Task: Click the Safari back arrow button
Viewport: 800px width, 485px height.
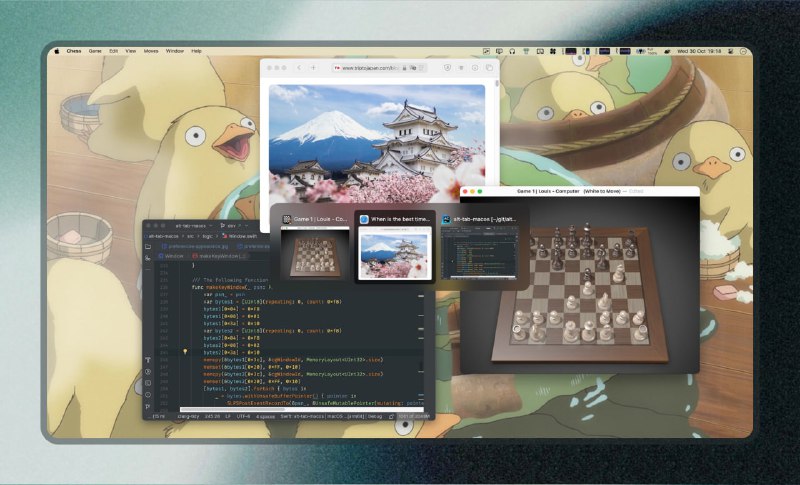Action: click(x=299, y=68)
